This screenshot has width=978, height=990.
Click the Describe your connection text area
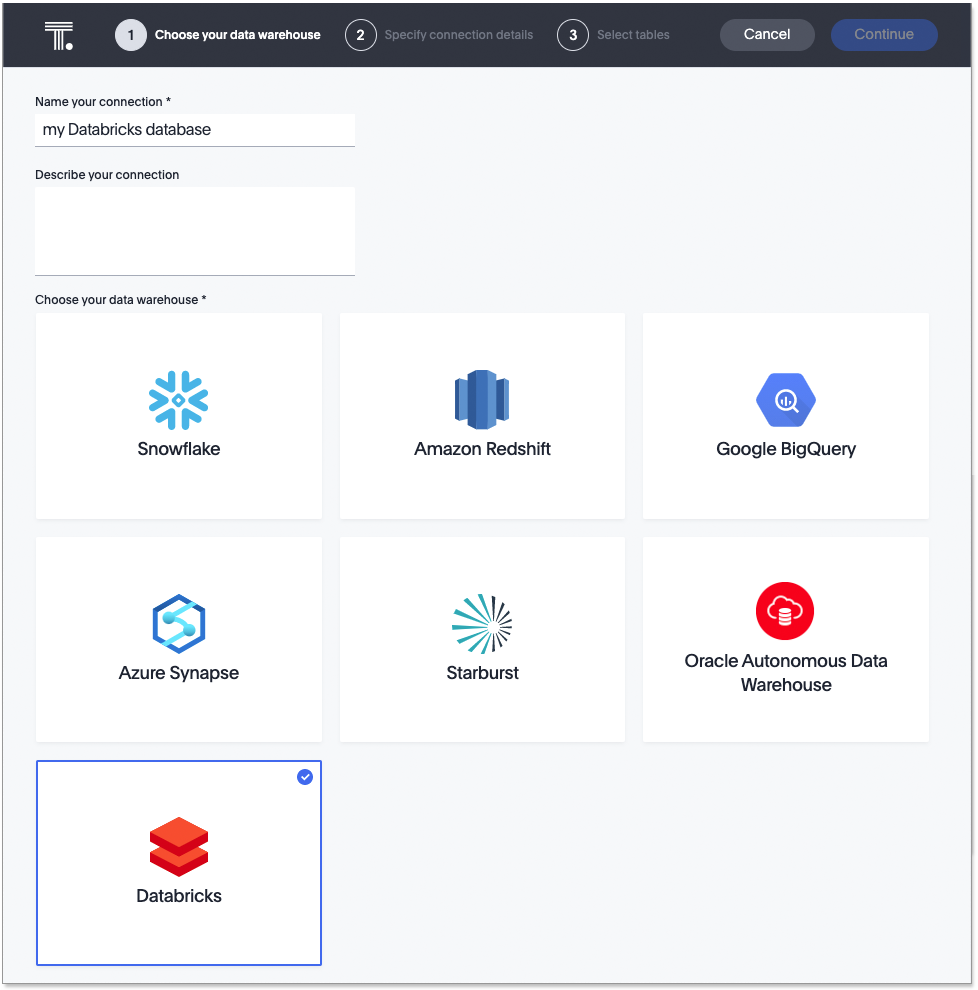(x=194, y=230)
